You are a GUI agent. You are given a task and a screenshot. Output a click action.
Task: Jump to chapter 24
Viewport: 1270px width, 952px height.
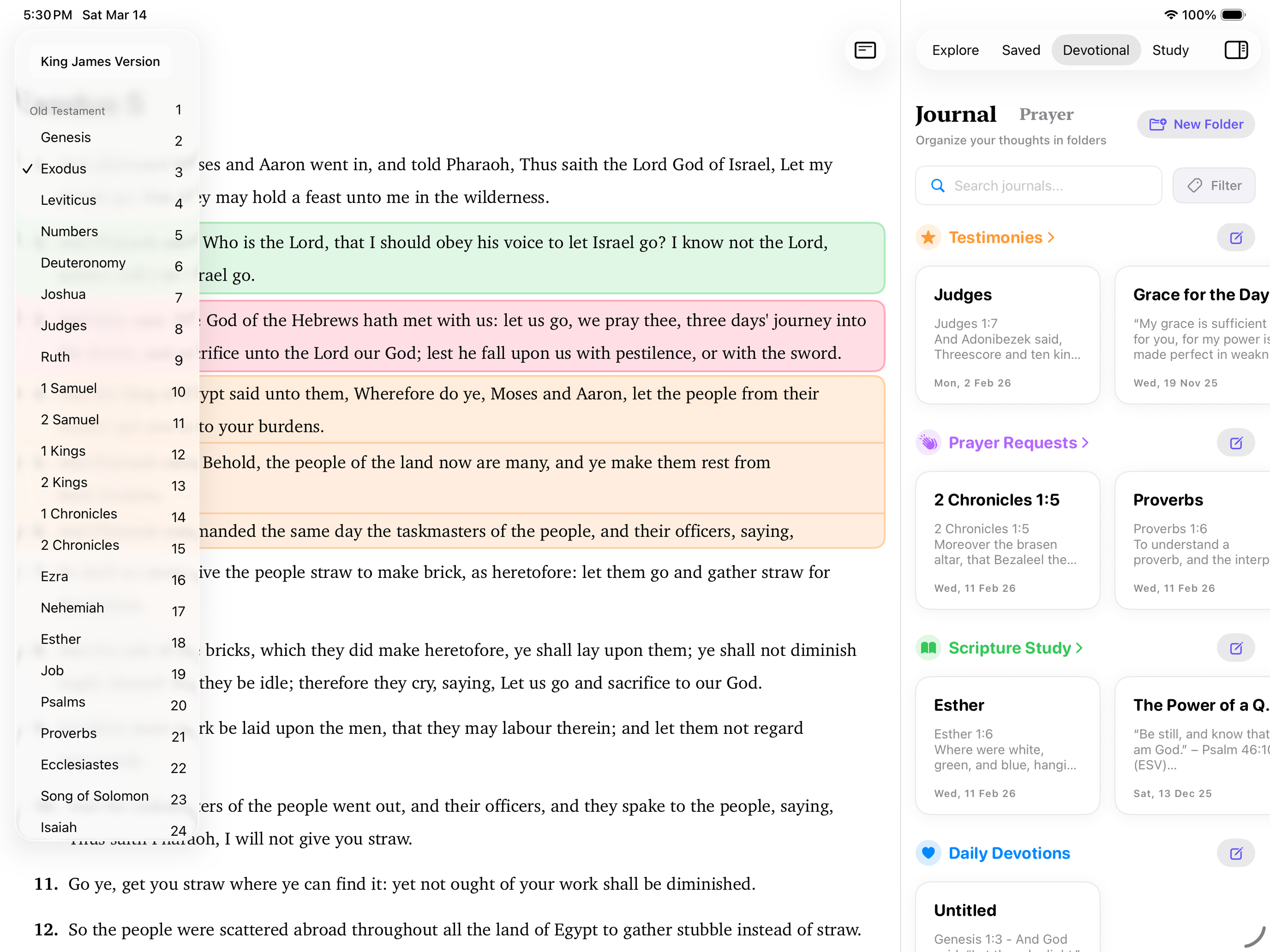(x=179, y=830)
